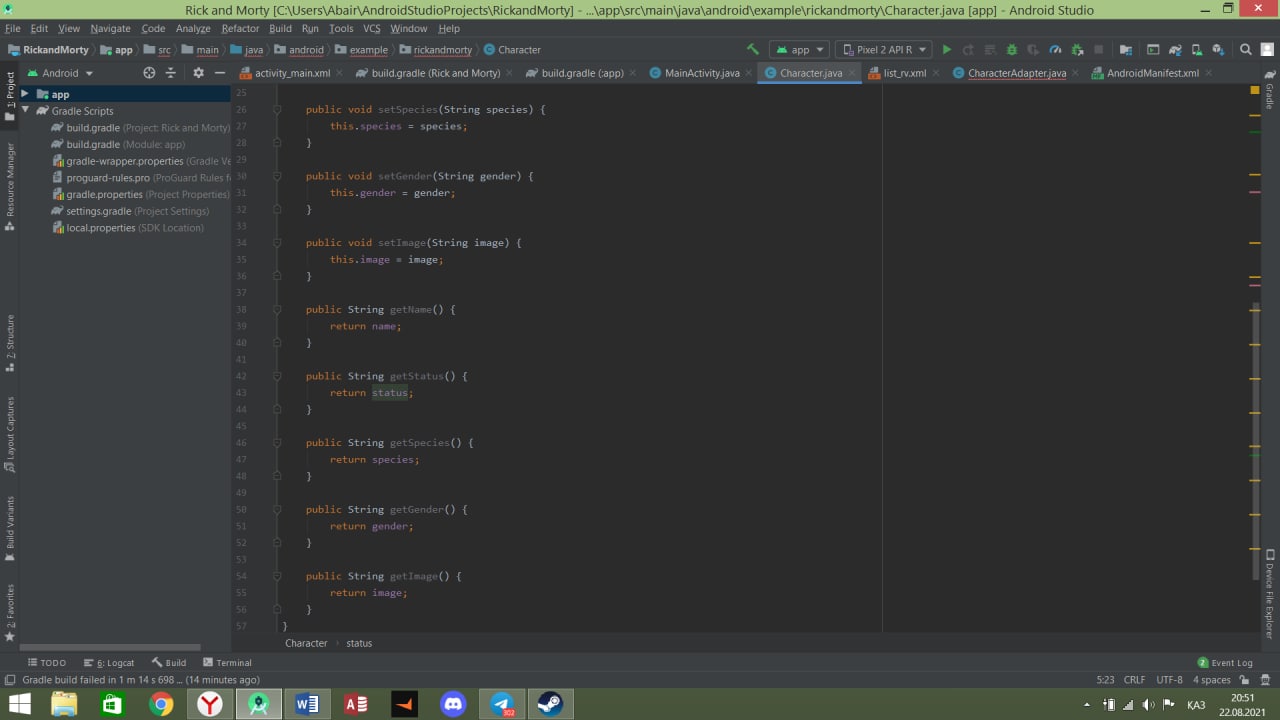Collapse the Gradle Scripts tree node
This screenshot has width=1280, height=720.
[25, 111]
